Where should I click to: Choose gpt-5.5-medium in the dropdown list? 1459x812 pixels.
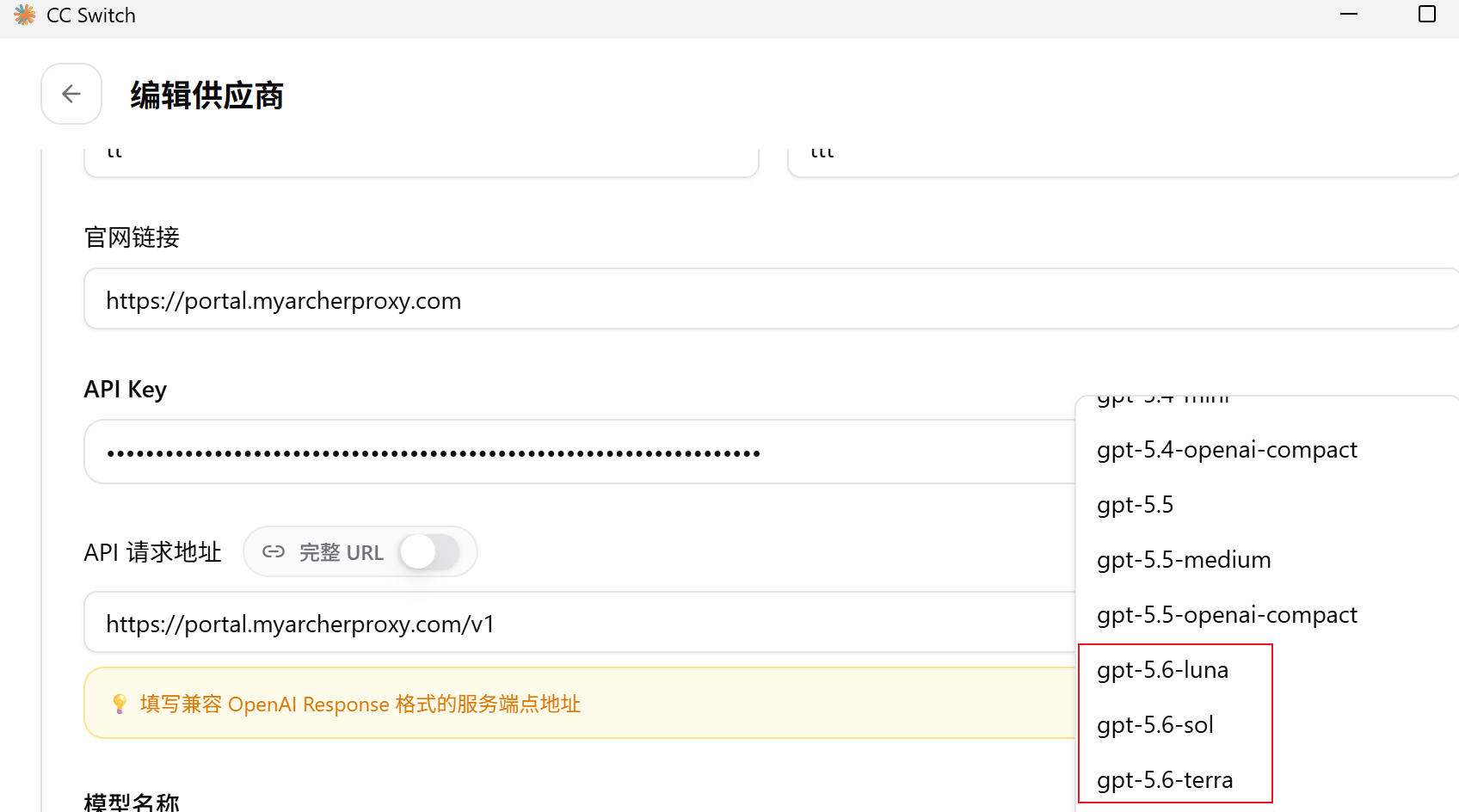(1184, 560)
